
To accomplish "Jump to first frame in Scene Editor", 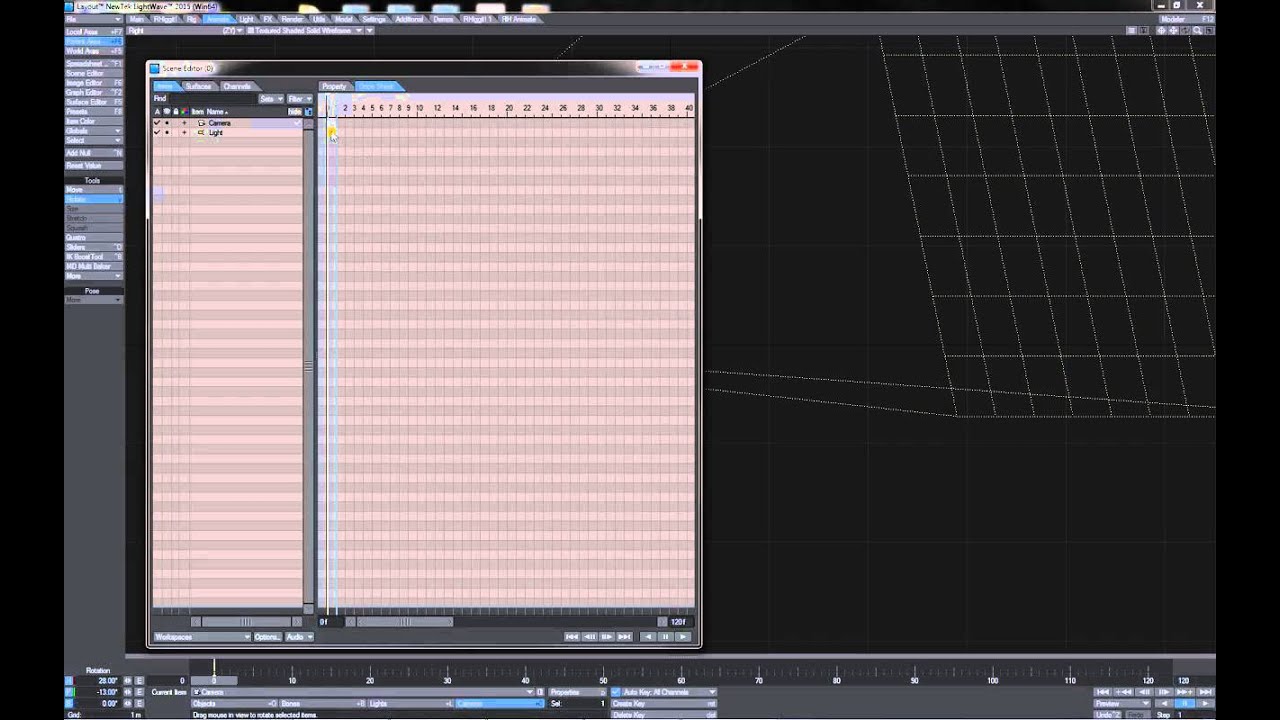I will coord(572,637).
